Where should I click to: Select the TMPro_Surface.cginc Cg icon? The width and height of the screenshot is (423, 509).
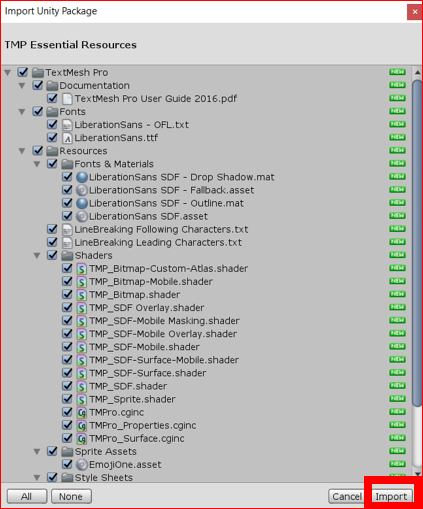(82, 438)
